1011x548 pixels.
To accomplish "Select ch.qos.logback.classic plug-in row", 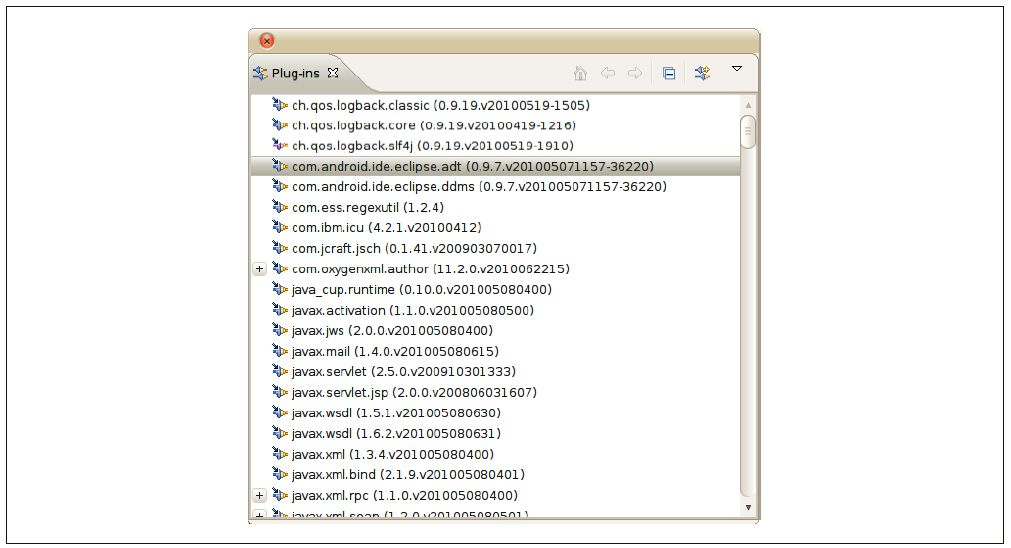I will 495,105.
